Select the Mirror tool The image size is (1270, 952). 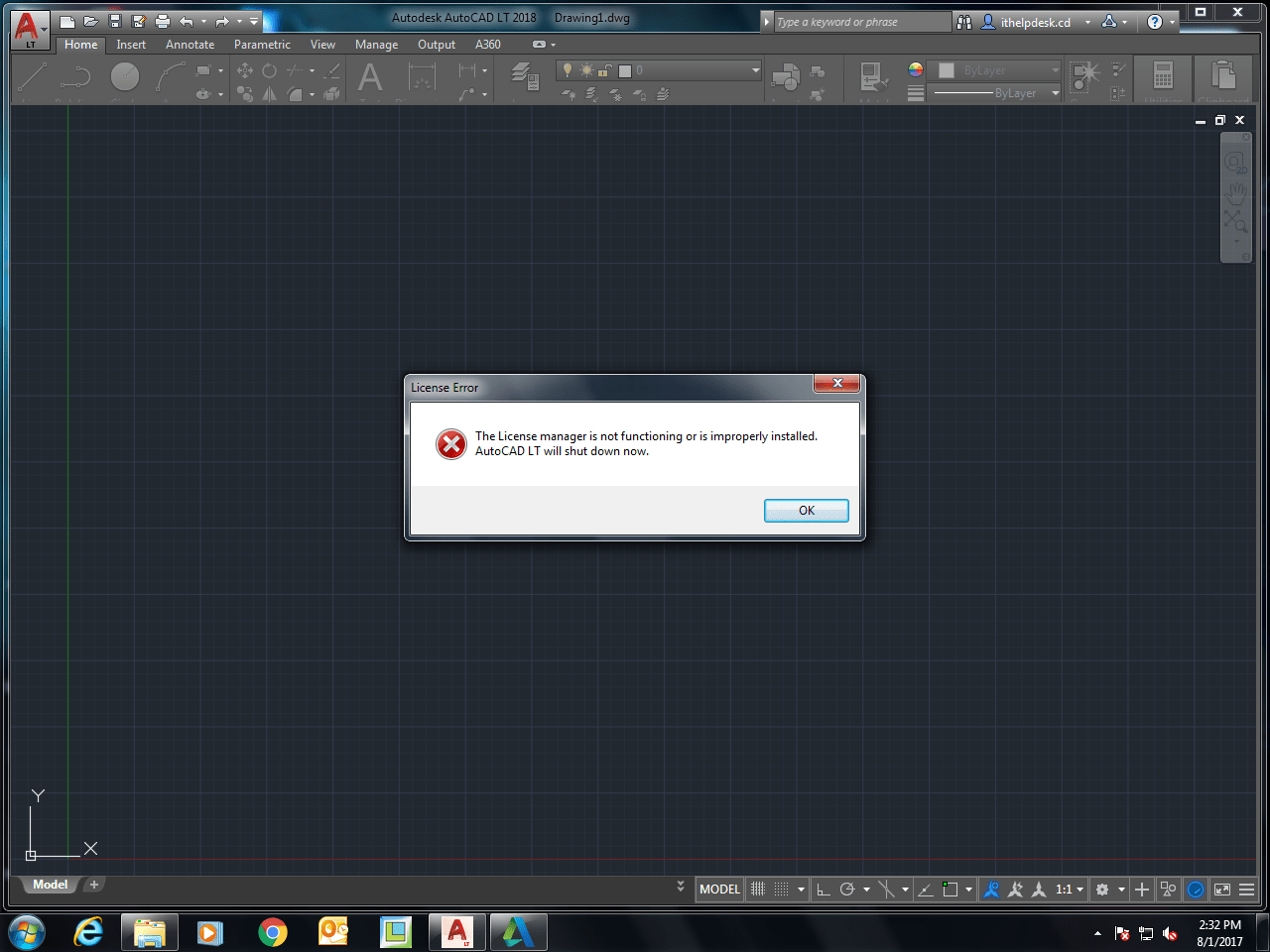(x=269, y=94)
